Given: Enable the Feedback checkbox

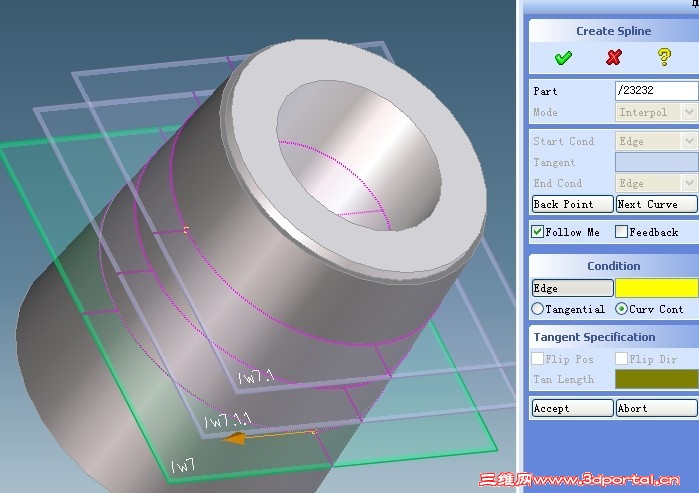Looking at the screenshot, I should (621, 232).
